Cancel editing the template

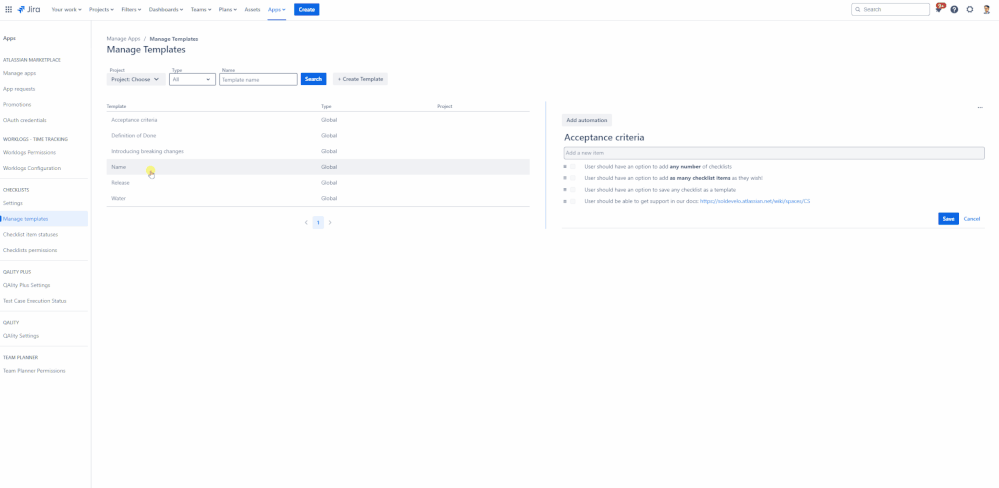pyautogui.click(x=972, y=219)
